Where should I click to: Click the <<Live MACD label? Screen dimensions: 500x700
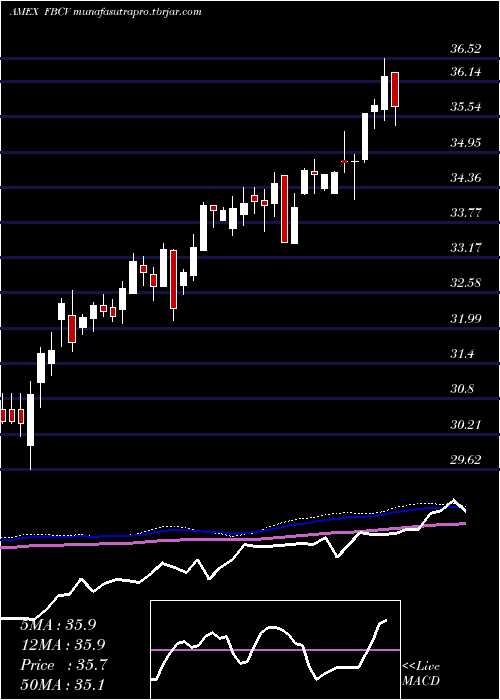pos(421,674)
